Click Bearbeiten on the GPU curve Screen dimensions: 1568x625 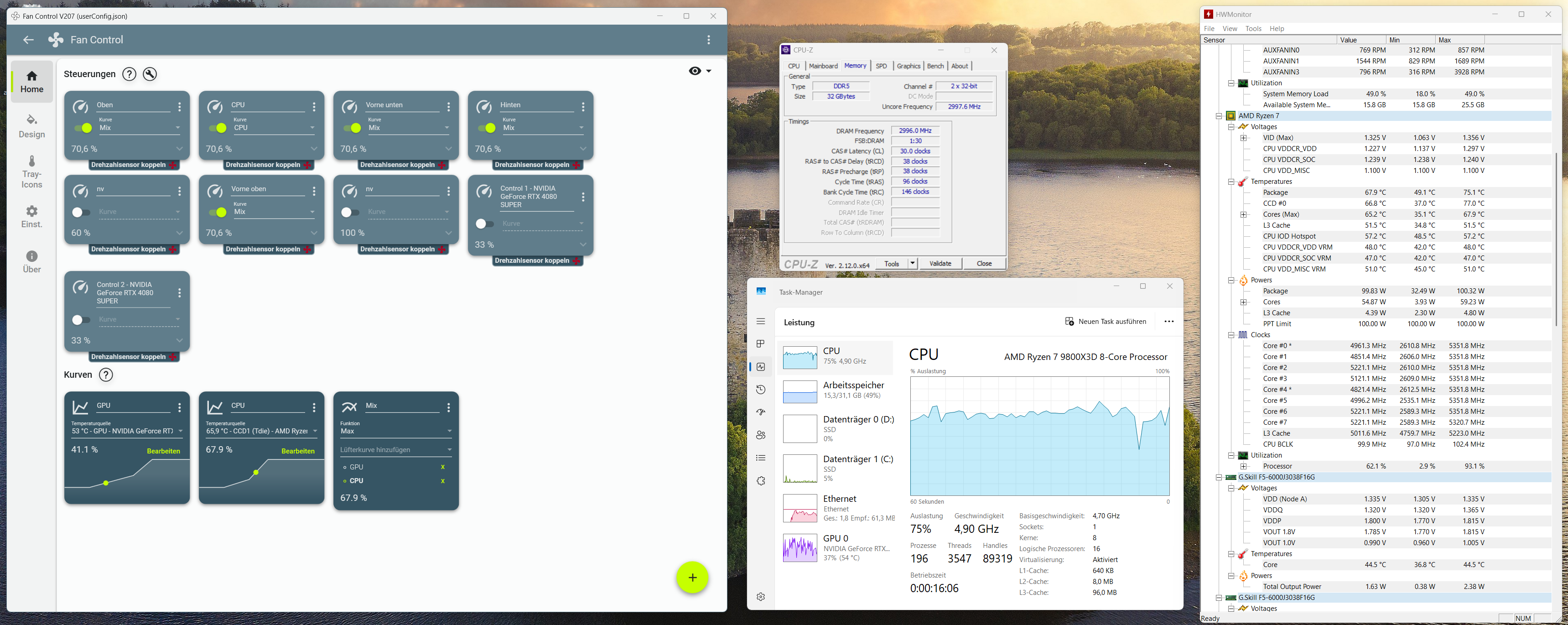point(163,451)
